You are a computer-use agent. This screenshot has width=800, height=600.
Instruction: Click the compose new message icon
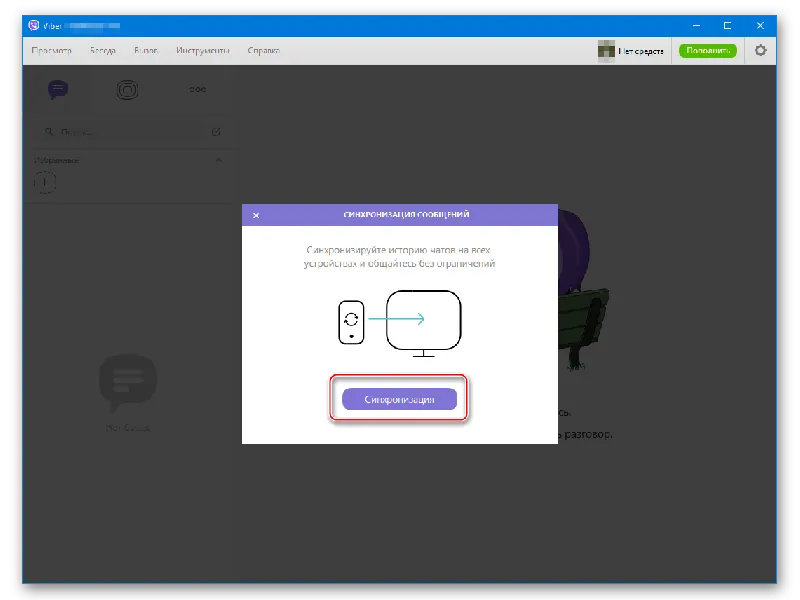click(217, 131)
